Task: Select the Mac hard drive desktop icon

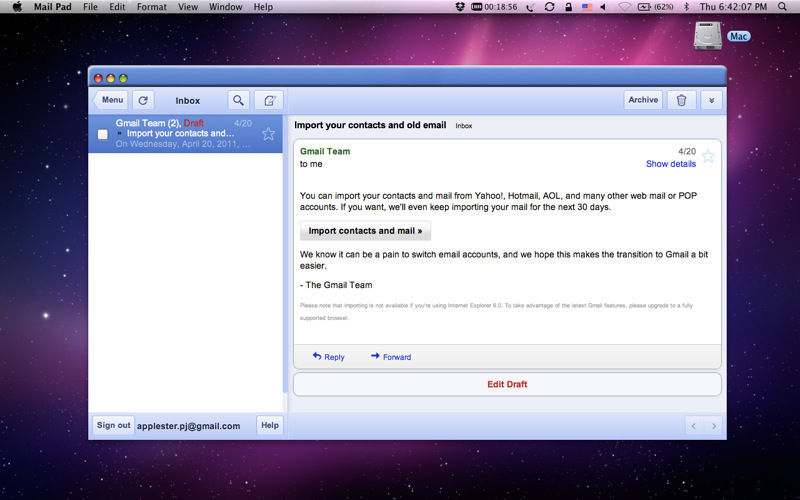Action: (708, 36)
